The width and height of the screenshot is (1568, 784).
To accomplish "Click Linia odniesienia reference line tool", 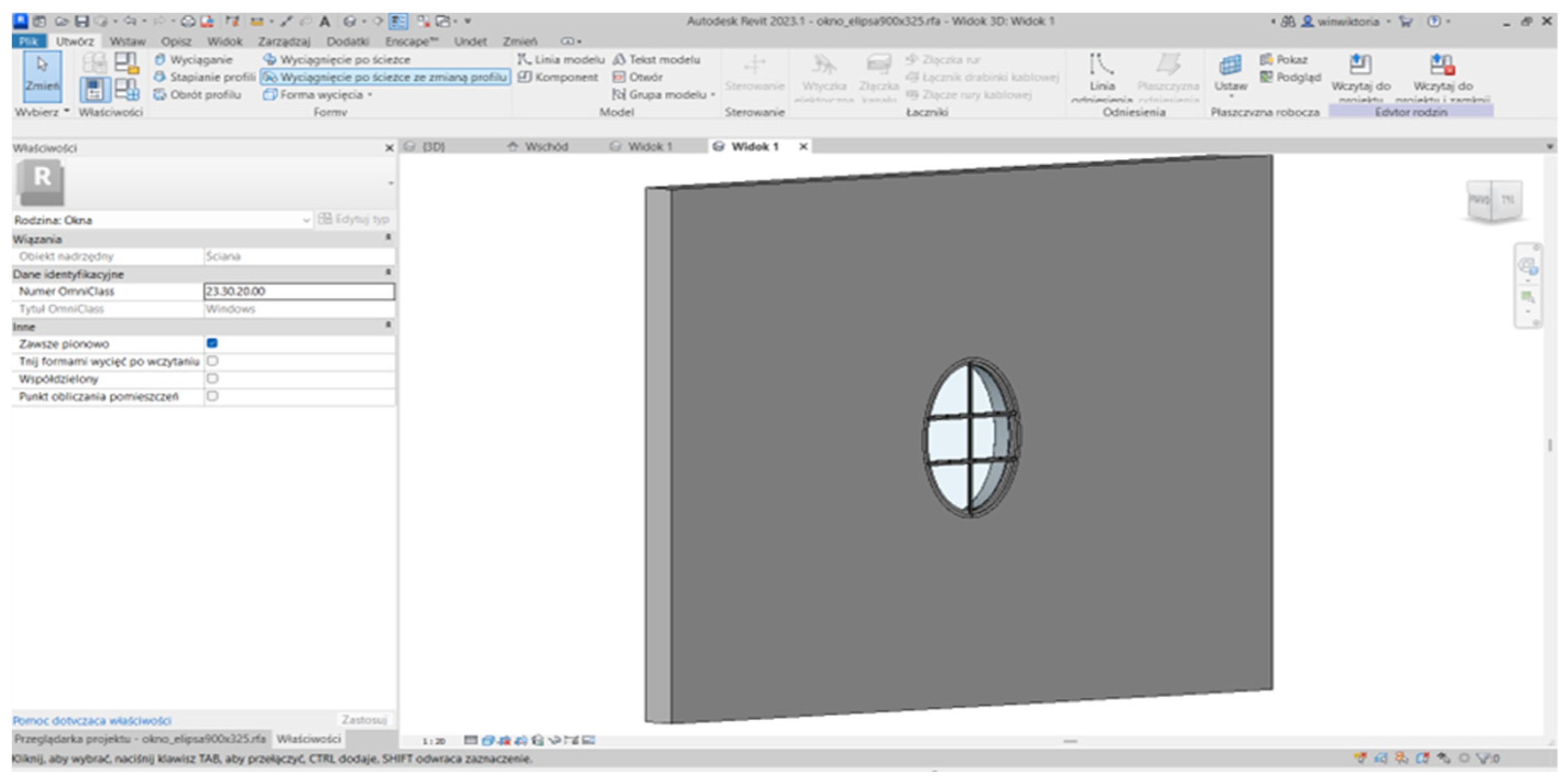I will (x=1101, y=67).
